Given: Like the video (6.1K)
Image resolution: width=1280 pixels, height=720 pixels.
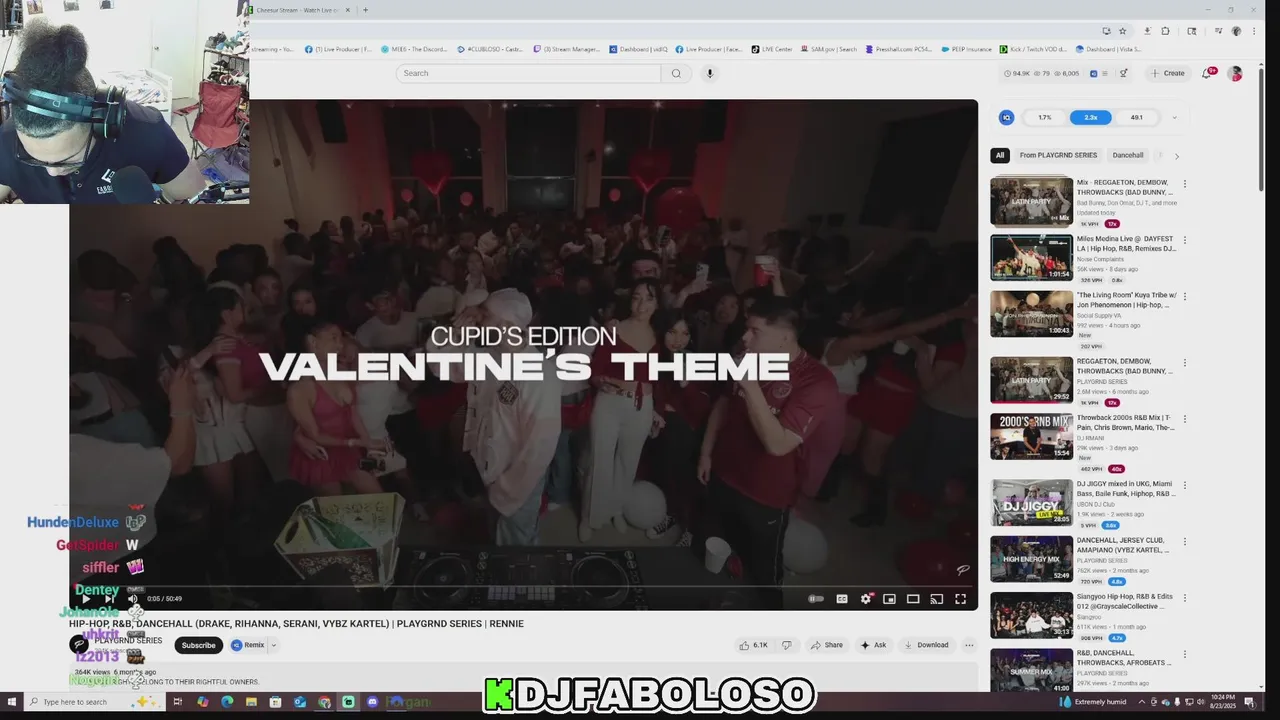Looking at the screenshot, I should click(754, 645).
